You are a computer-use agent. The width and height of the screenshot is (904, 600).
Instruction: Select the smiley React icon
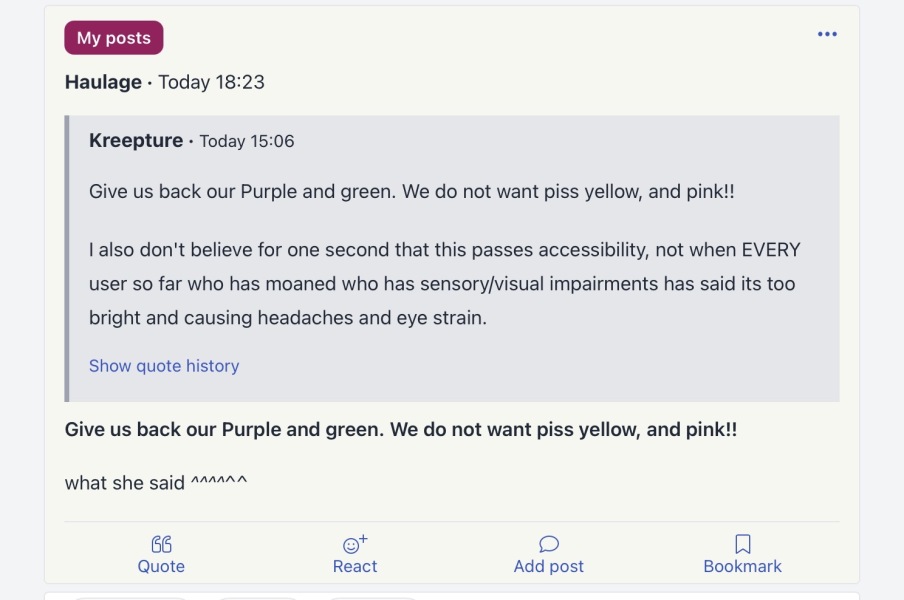[x=352, y=544]
